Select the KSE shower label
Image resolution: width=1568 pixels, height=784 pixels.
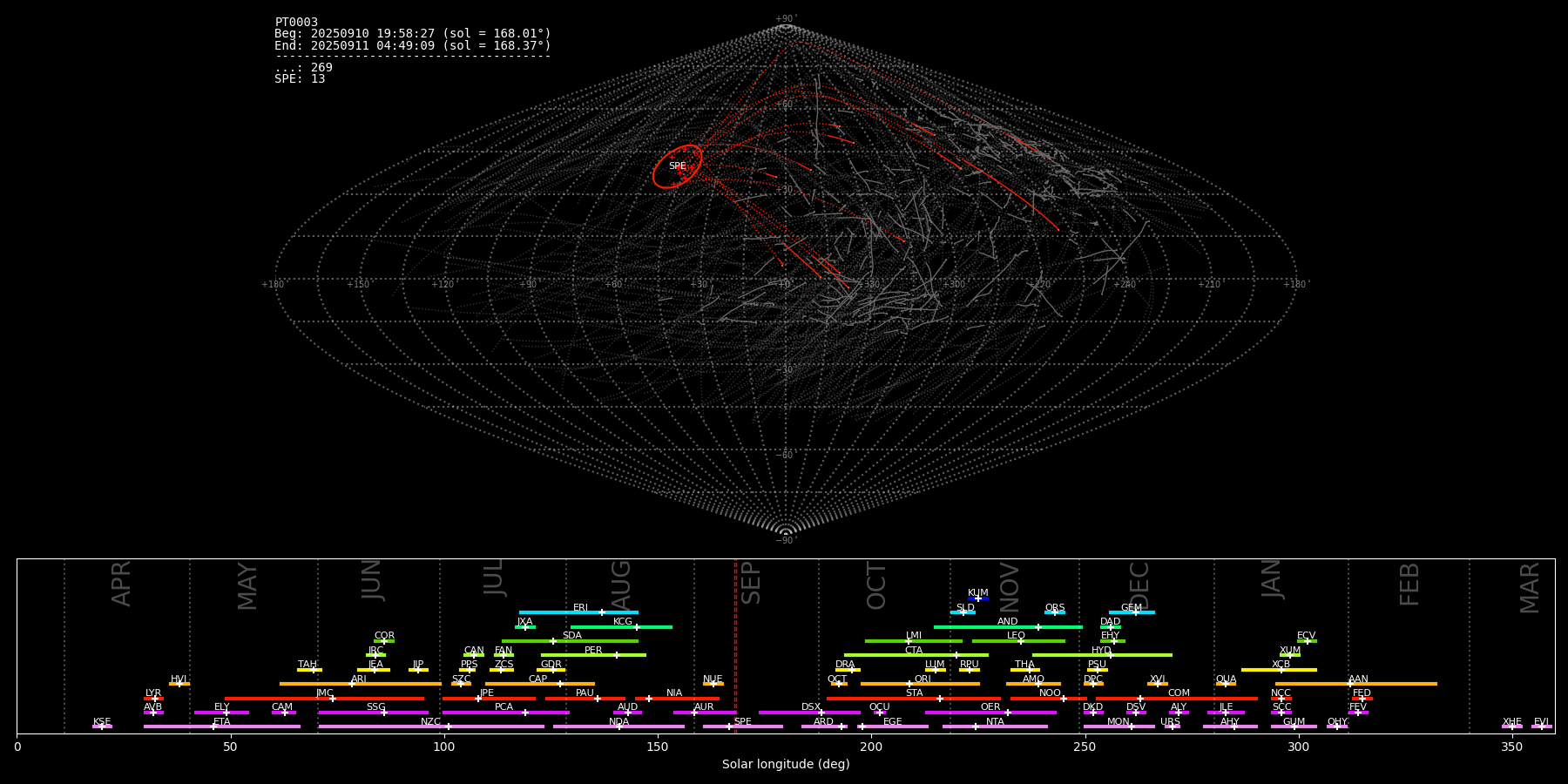point(102,721)
